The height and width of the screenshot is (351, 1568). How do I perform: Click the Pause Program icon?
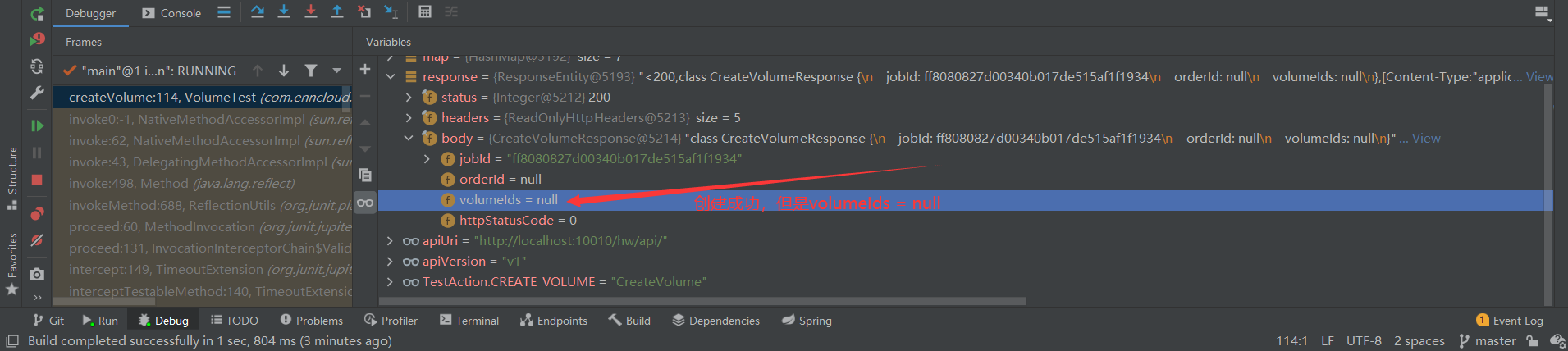pyautogui.click(x=37, y=153)
